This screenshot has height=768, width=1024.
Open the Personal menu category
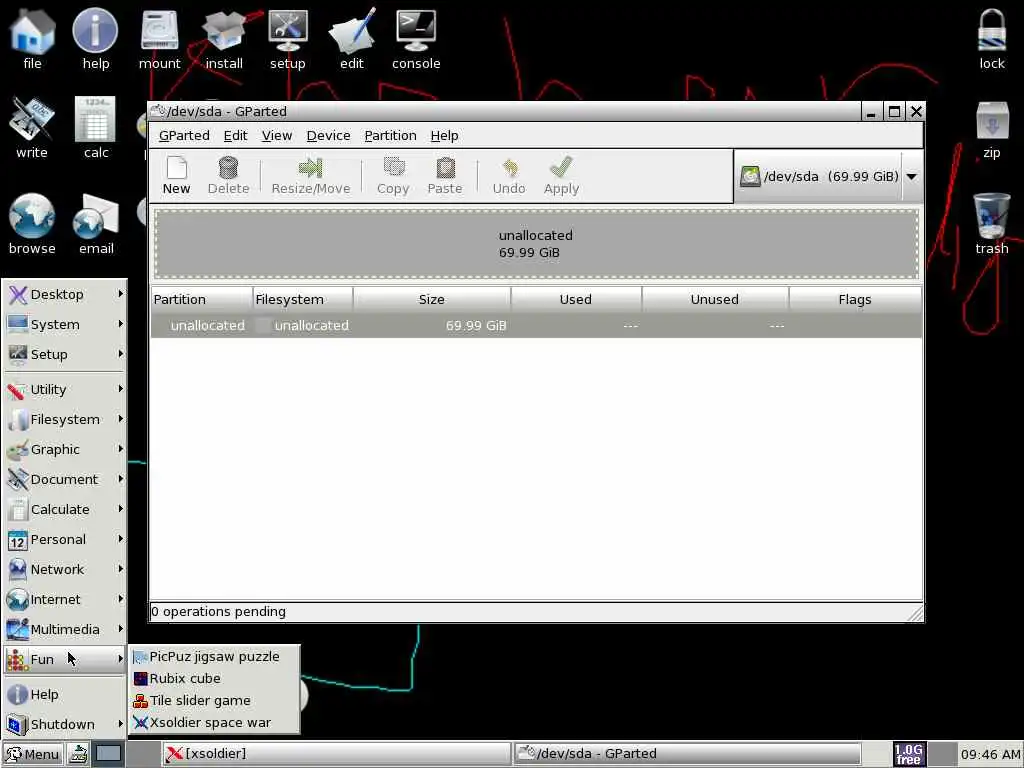65,539
